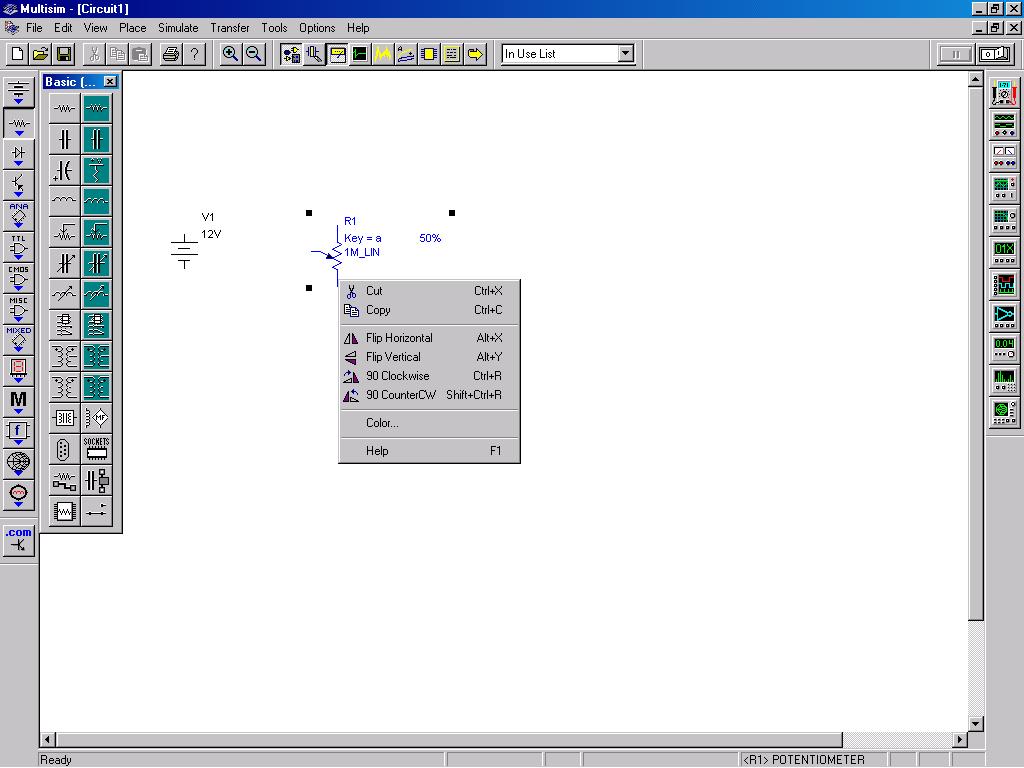
Task: Open the CMOS component group
Action: click(18, 278)
